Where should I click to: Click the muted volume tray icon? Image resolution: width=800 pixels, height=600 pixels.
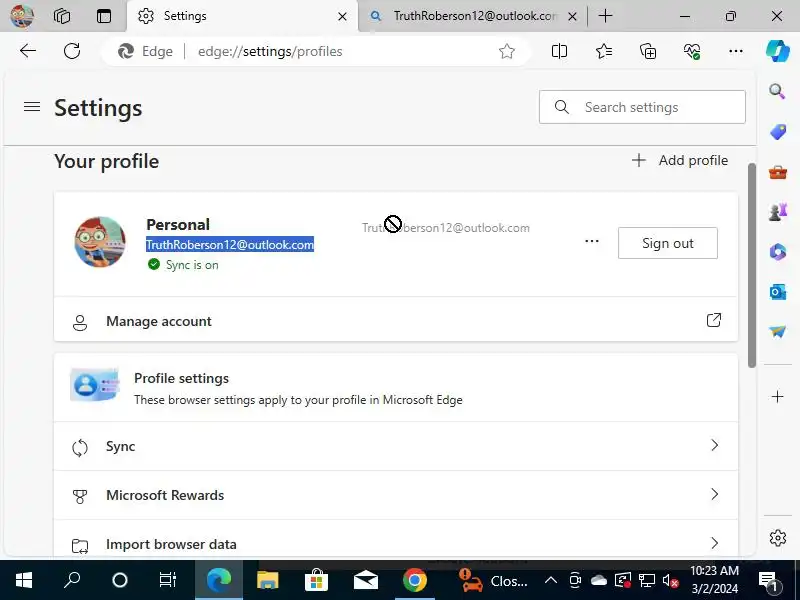pos(670,580)
